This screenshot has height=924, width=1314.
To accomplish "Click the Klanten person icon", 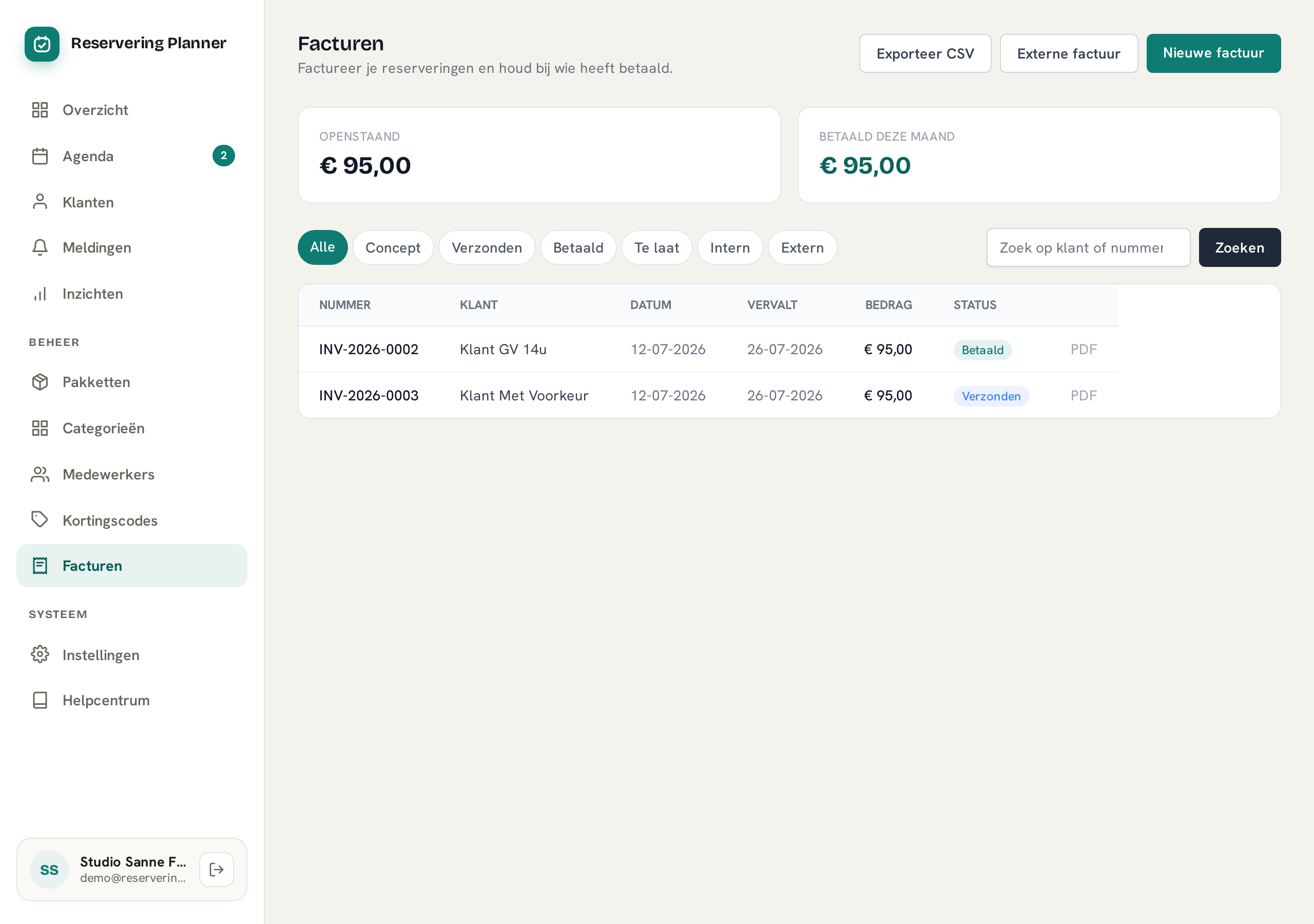I will coord(40,202).
